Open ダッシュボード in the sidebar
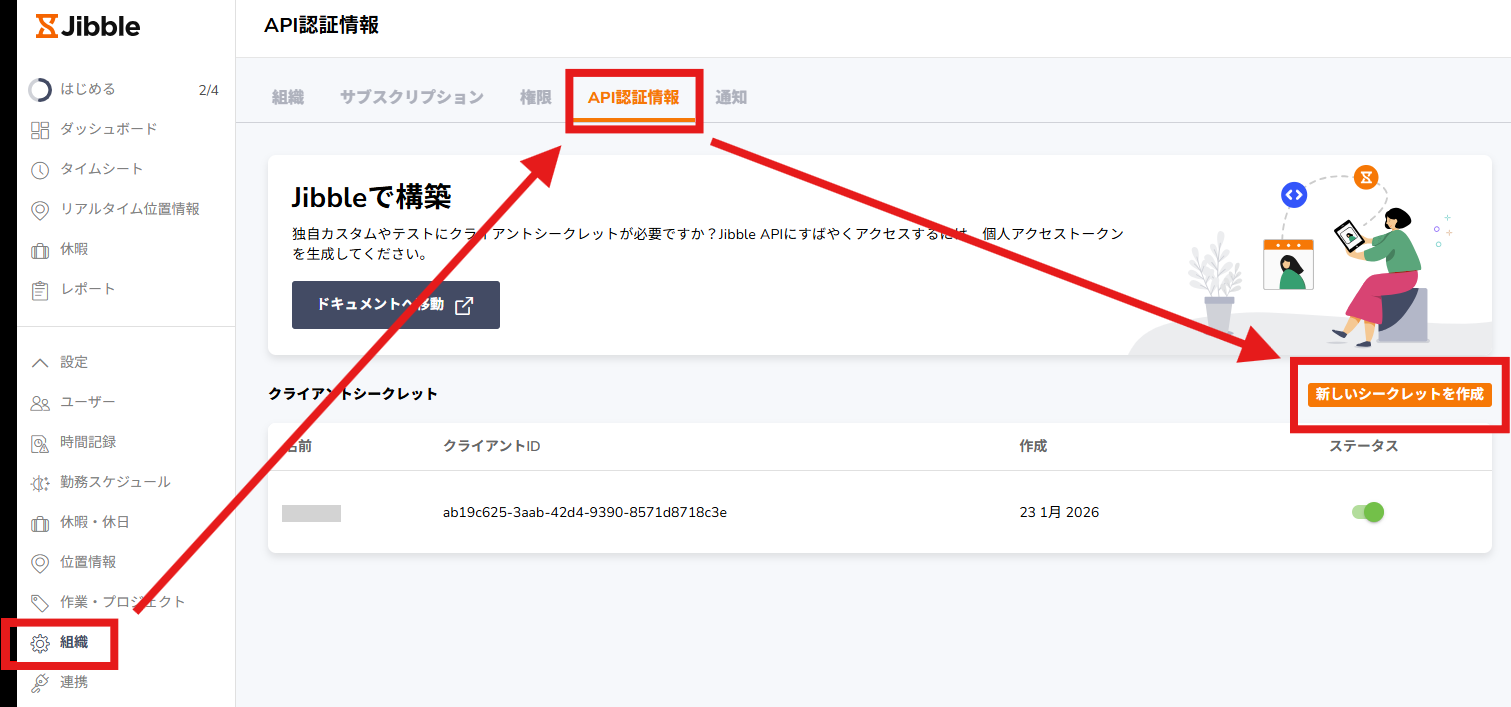Image resolution: width=1511 pixels, height=707 pixels. (109, 129)
